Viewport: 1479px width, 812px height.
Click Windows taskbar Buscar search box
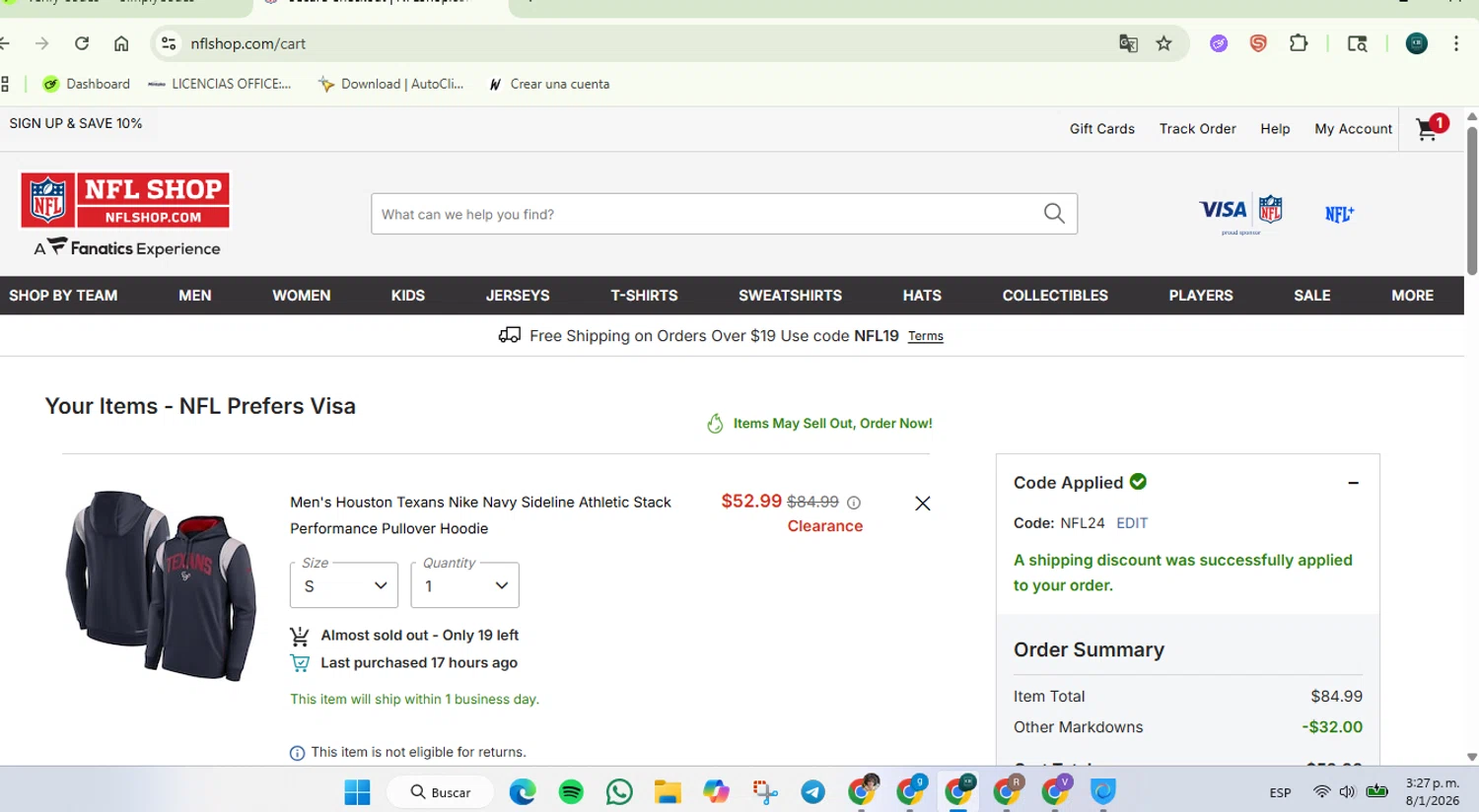[440, 791]
